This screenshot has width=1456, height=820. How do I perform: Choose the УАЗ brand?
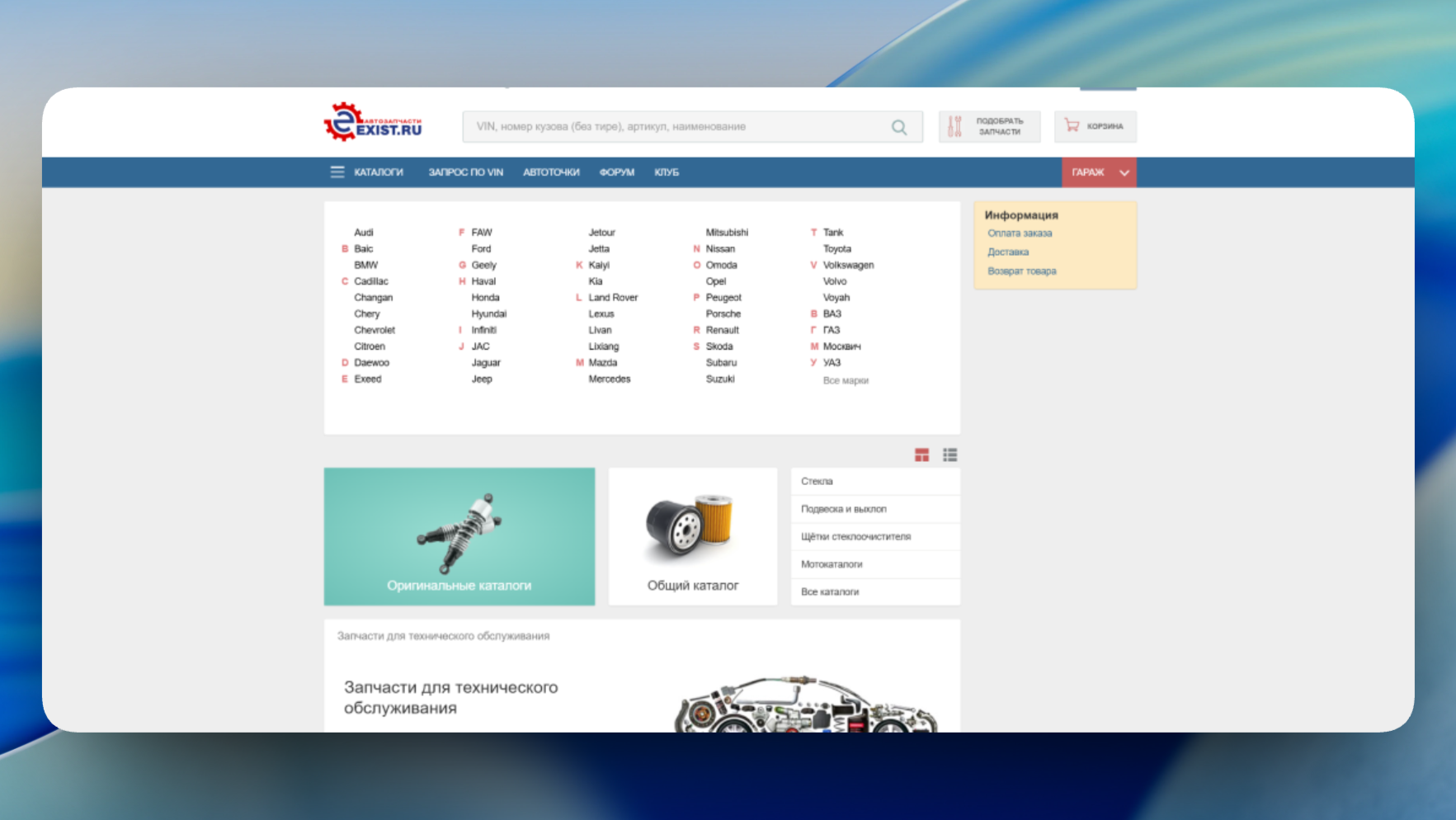(832, 362)
